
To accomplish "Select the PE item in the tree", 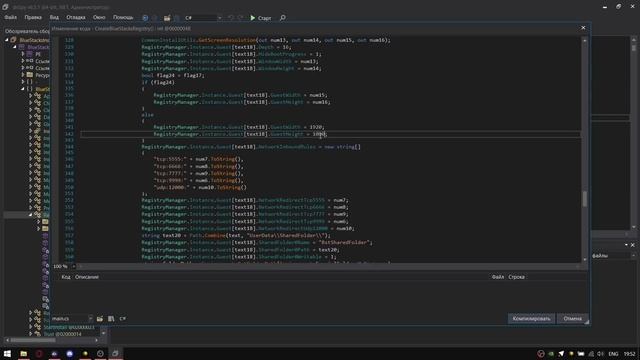I will (x=38, y=54).
